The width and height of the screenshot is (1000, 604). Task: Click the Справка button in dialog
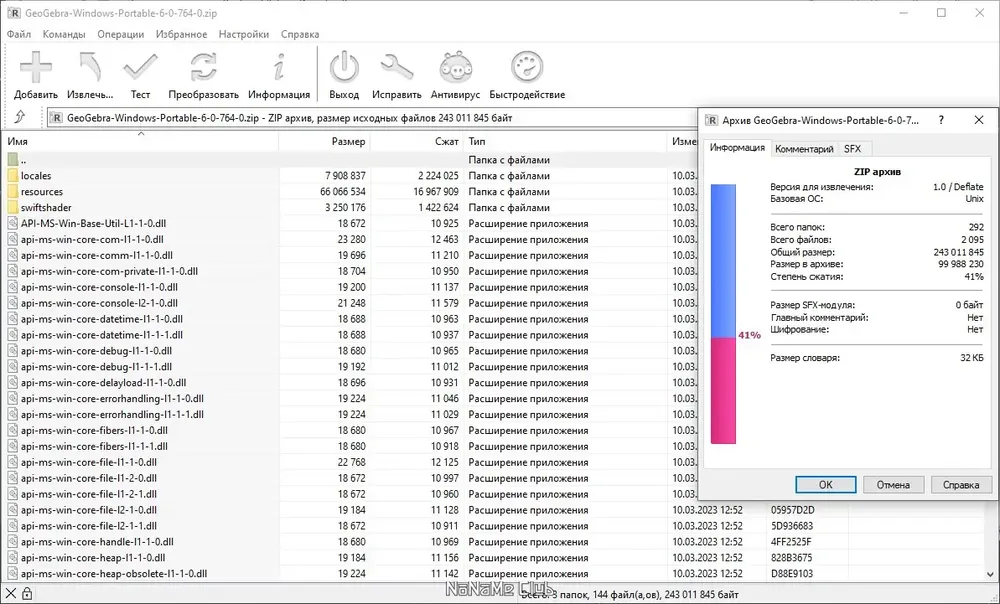(x=961, y=485)
